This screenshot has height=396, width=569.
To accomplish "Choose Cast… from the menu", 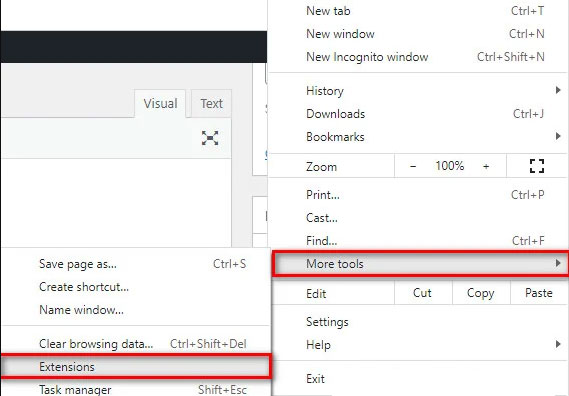I will 418,218.
